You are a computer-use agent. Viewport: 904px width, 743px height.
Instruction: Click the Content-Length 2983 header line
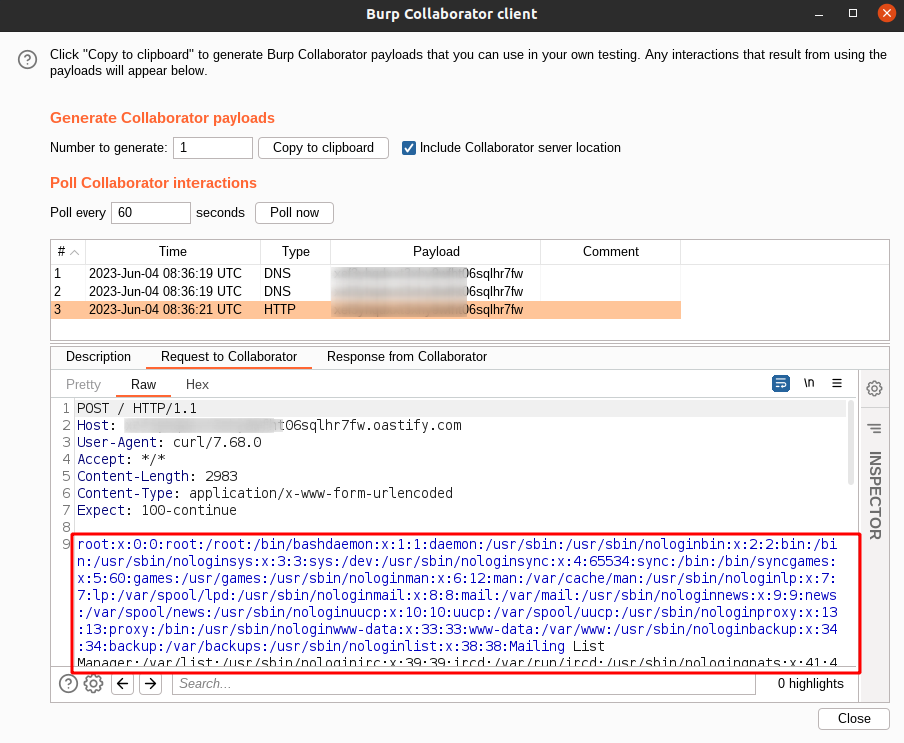click(157, 477)
